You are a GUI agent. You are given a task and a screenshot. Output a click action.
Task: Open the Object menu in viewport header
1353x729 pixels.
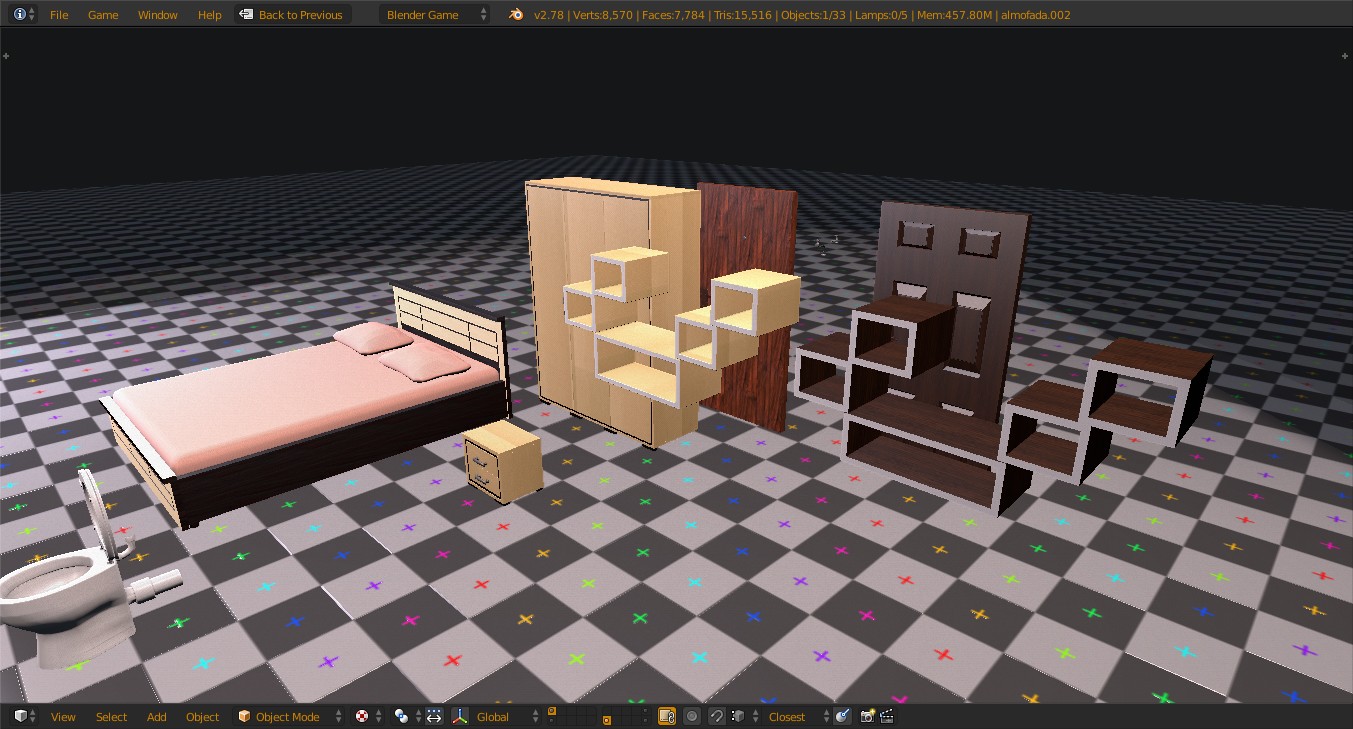pos(202,716)
